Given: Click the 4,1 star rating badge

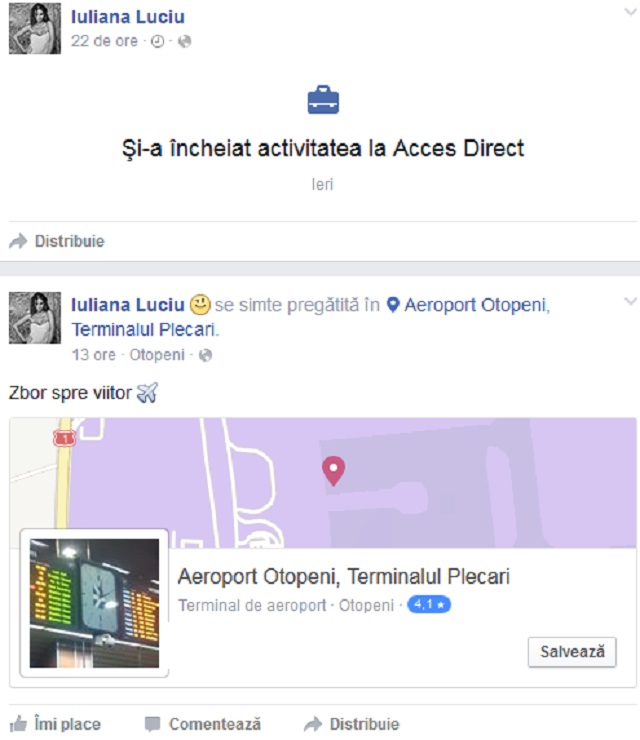Looking at the screenshot, I should tap(429, 605).
